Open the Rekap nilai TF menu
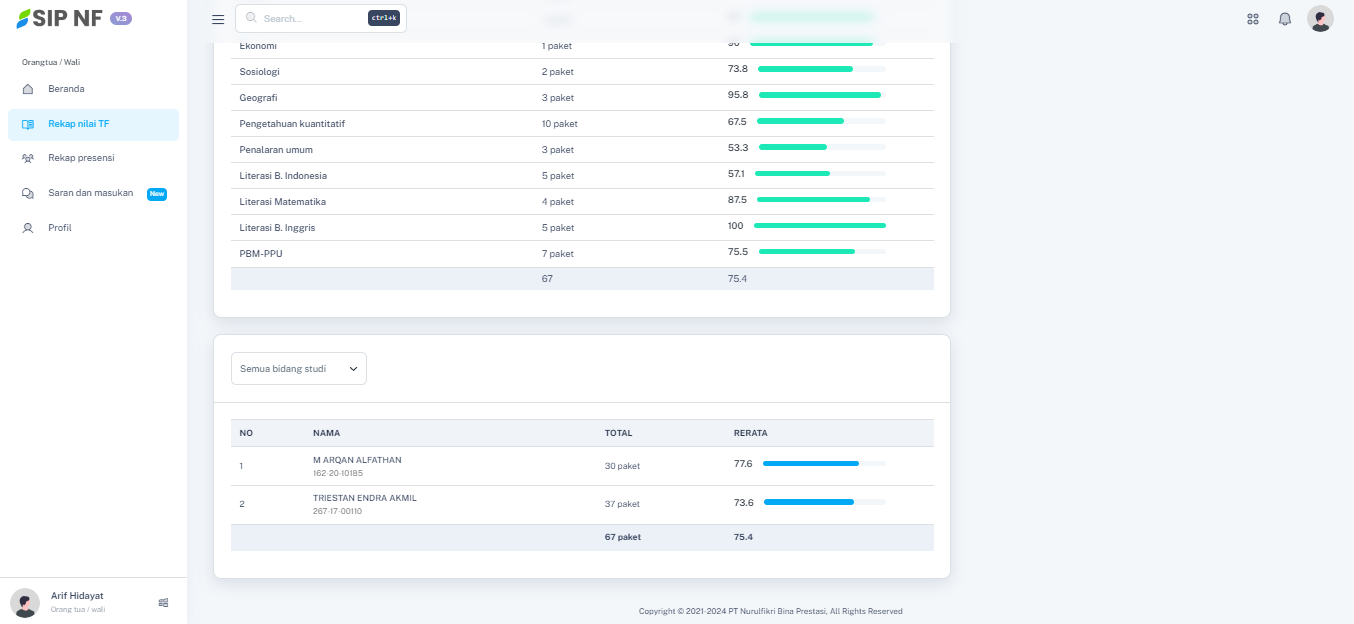The height and width of the screenshot is (624, 1354). (79, 124)
